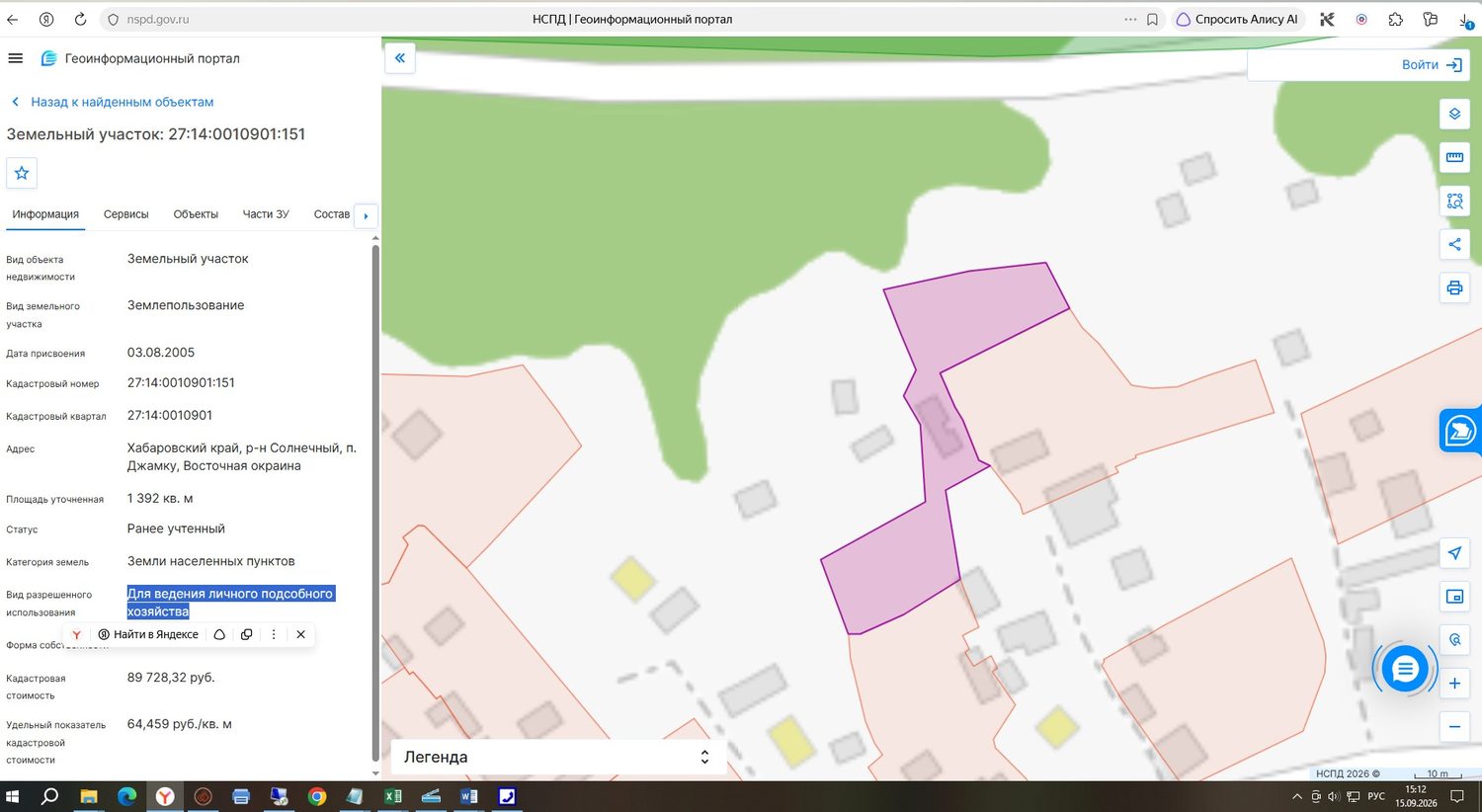
Task: Show hidden system tray icons
Action: (x=1297, y=796)
